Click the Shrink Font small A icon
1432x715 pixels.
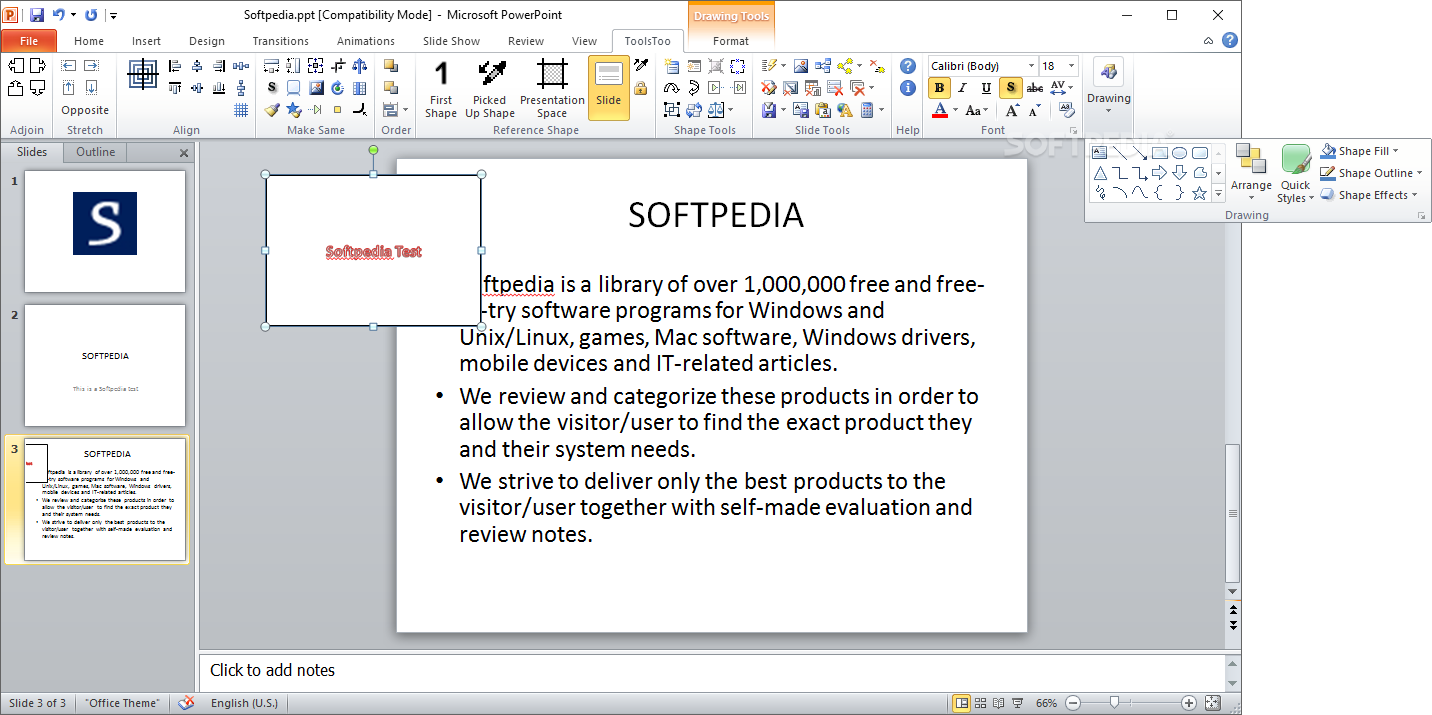pos(1034,110)
